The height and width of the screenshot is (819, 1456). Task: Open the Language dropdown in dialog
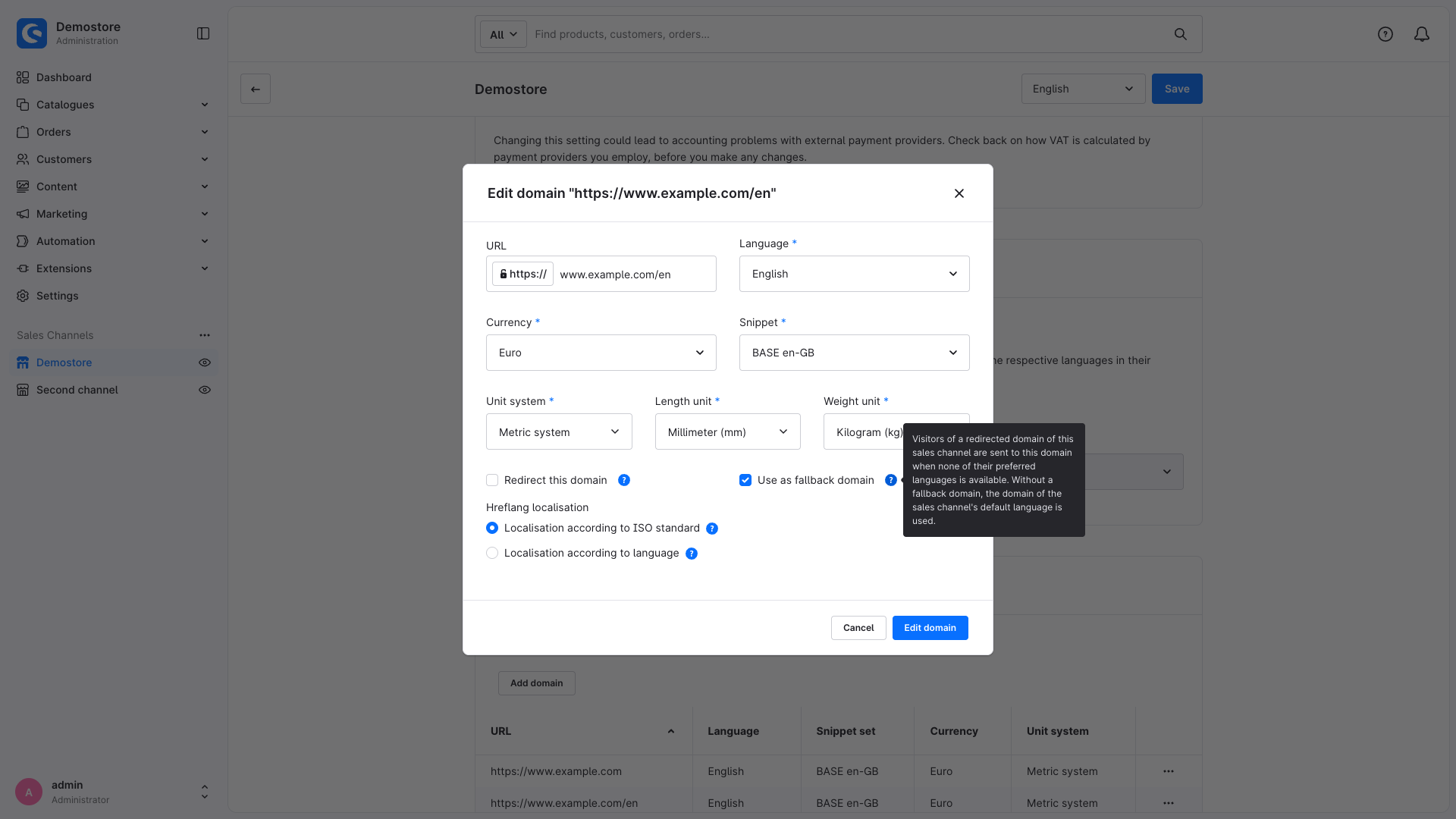coord(855,274)
